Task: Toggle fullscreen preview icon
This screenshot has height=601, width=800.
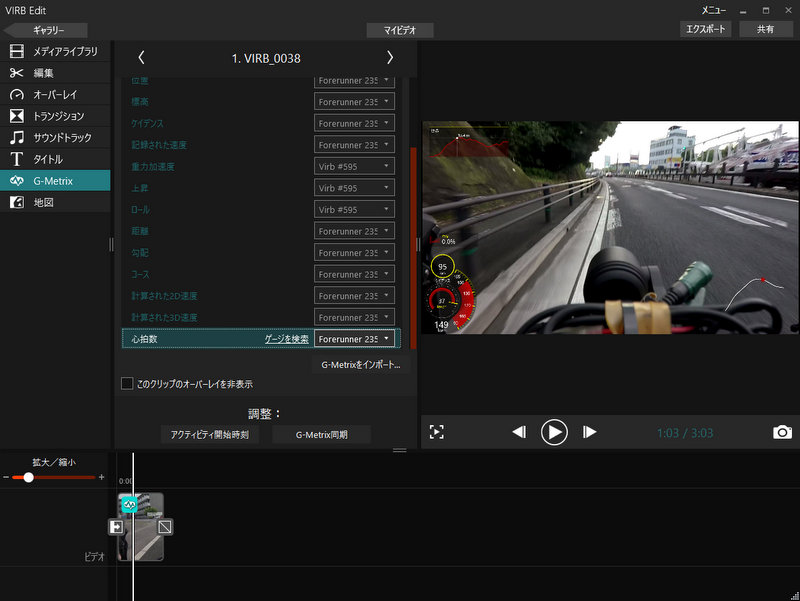Action: click(x=437, y=432)
